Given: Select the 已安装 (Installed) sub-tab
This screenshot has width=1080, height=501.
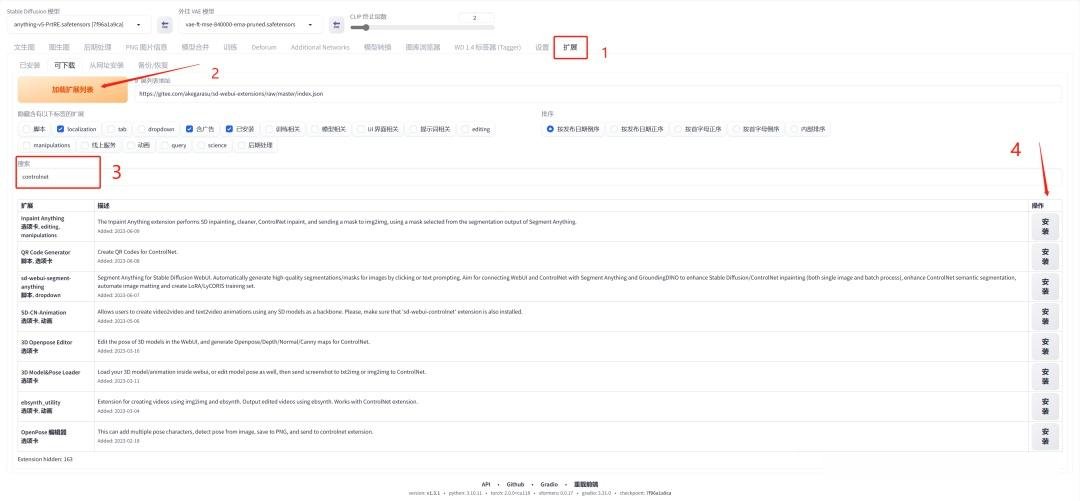Looking at the screenshot, I should tap(30, 65).
